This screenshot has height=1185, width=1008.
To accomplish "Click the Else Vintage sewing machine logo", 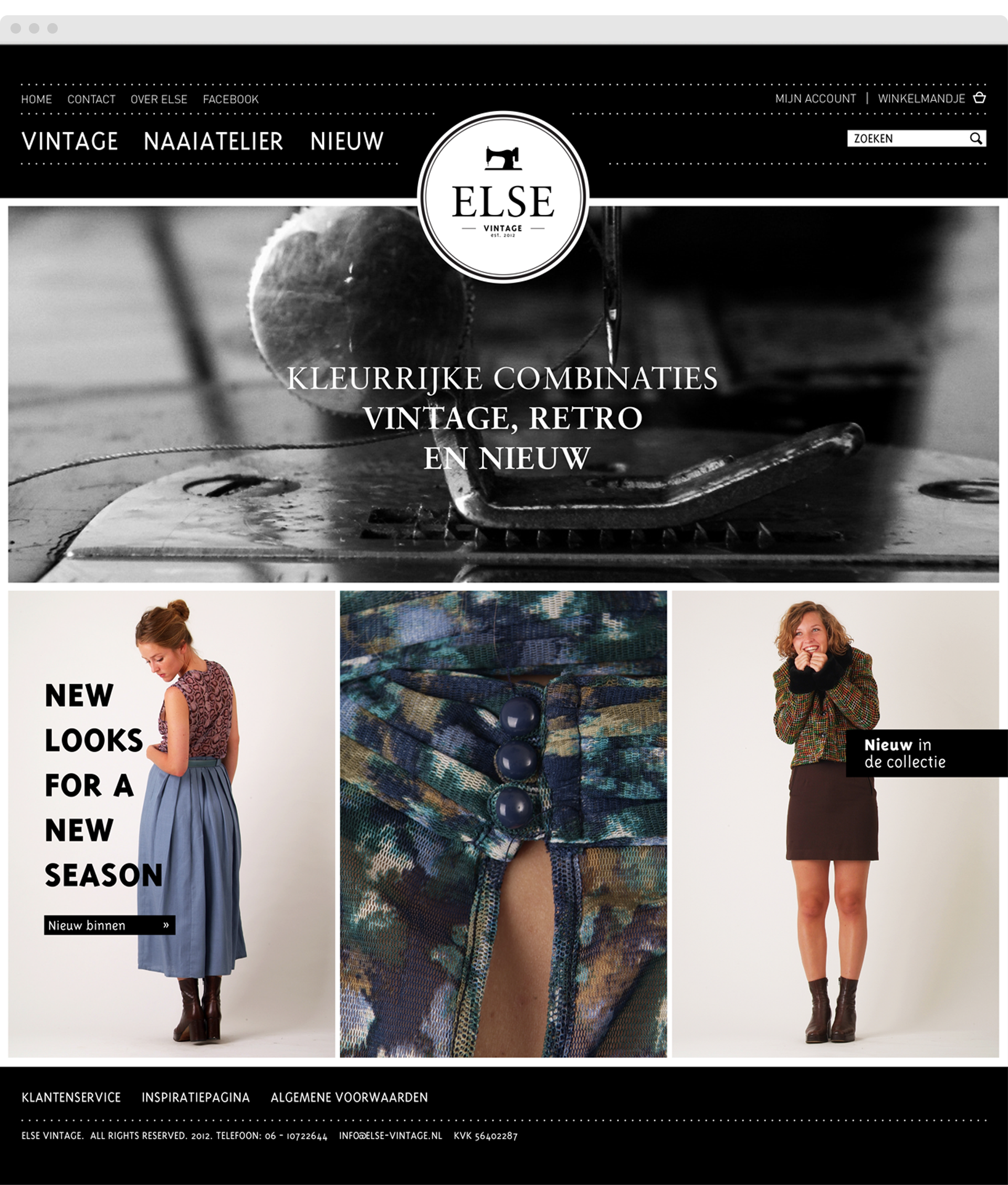I will click(503, 196).
